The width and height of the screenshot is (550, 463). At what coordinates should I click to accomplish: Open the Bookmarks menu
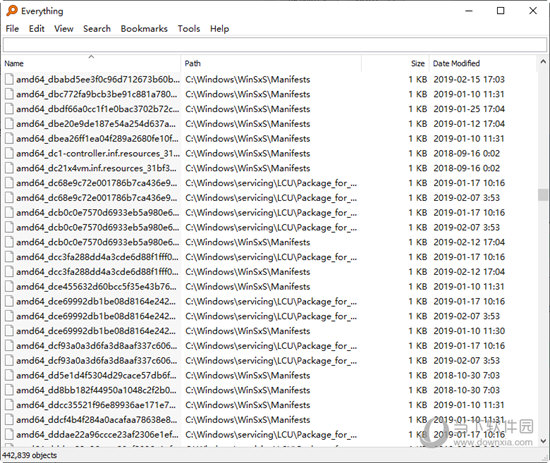coord(144,29)
